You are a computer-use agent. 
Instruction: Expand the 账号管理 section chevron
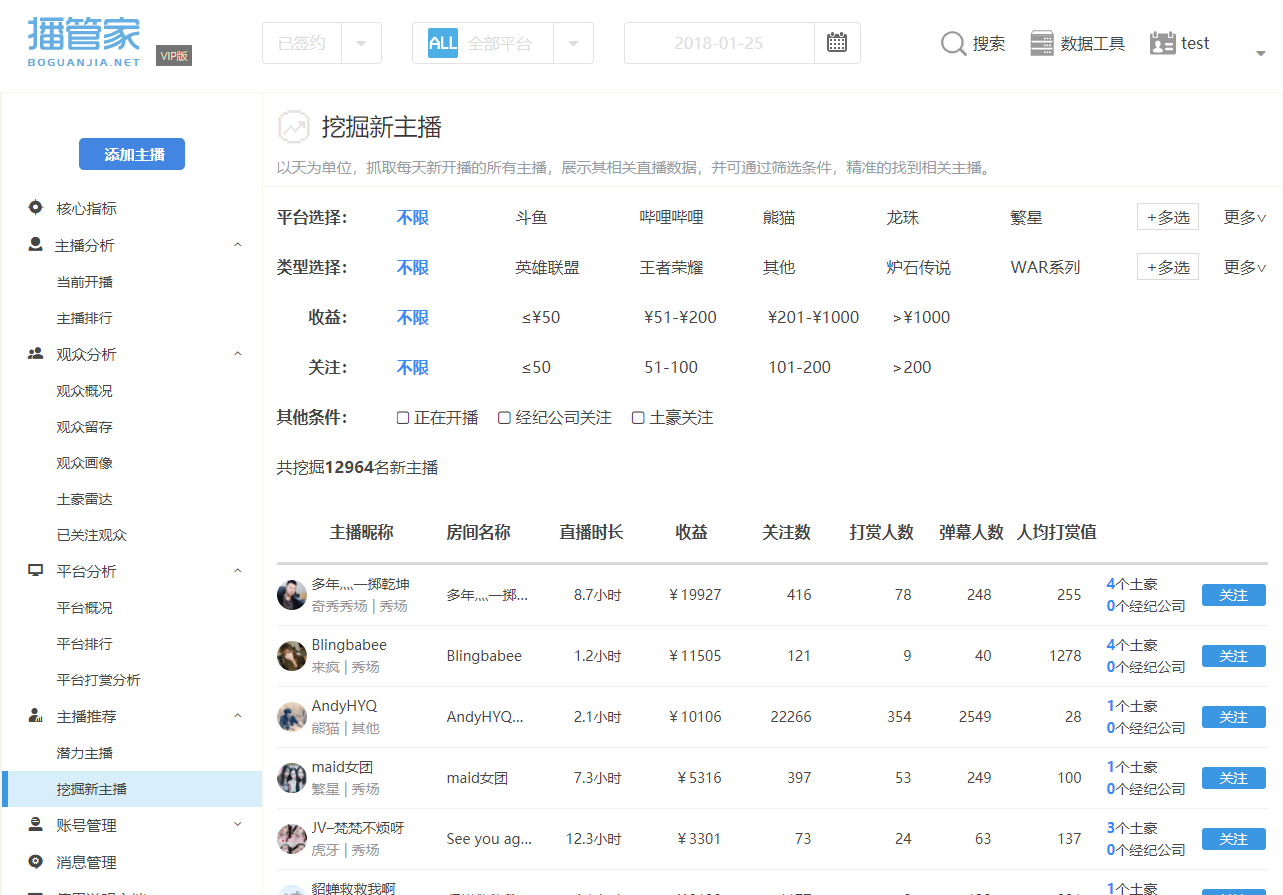click(238, 825)
